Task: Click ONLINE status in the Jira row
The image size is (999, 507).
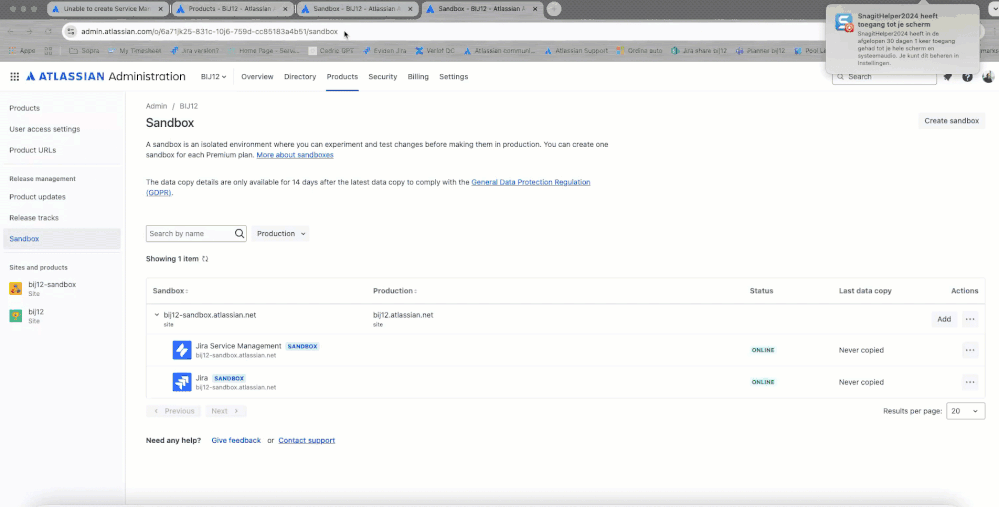Action: [763, 382]
